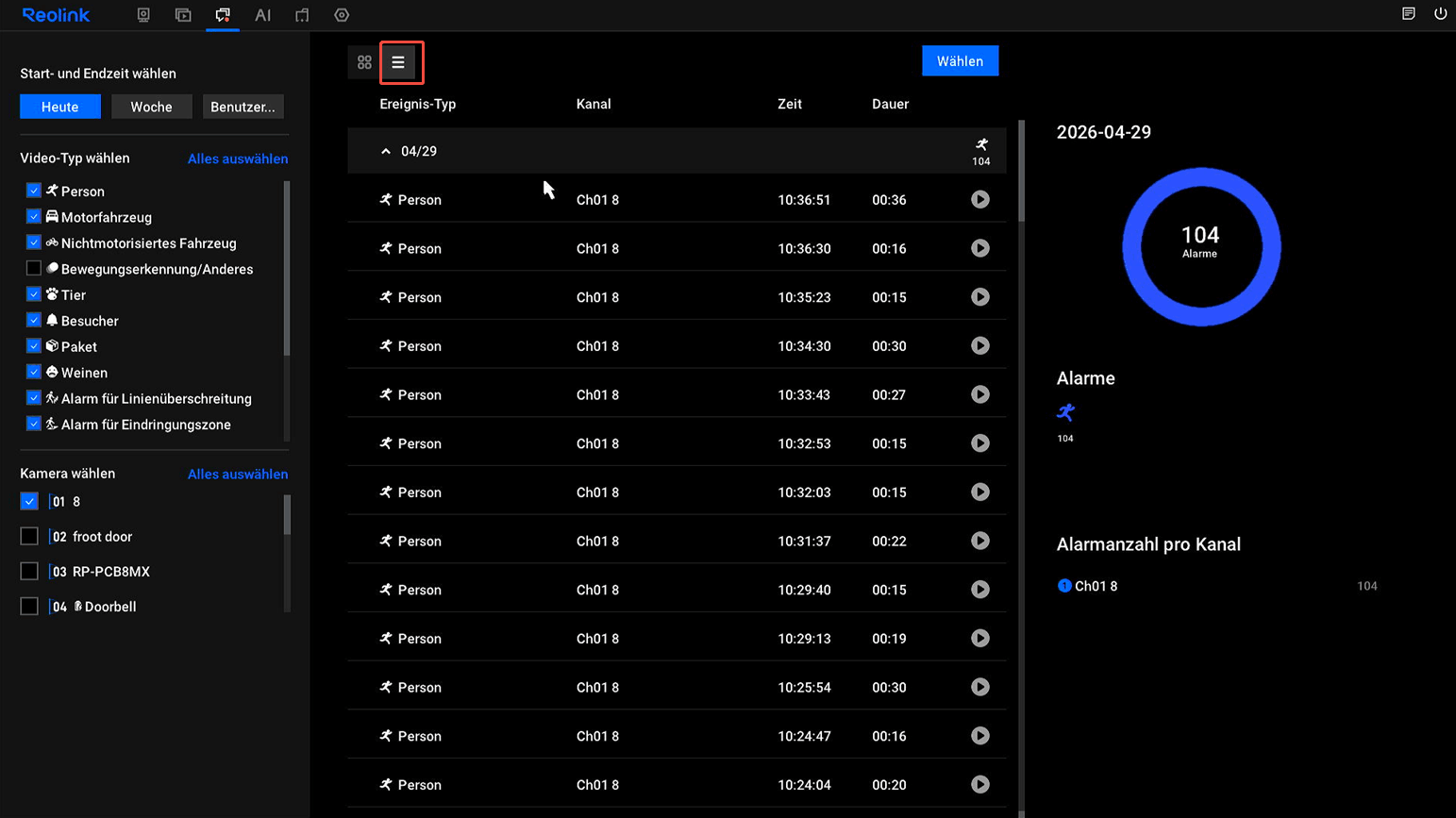Click the Dauer column header

pyautogui.click(x=890, y=104)
